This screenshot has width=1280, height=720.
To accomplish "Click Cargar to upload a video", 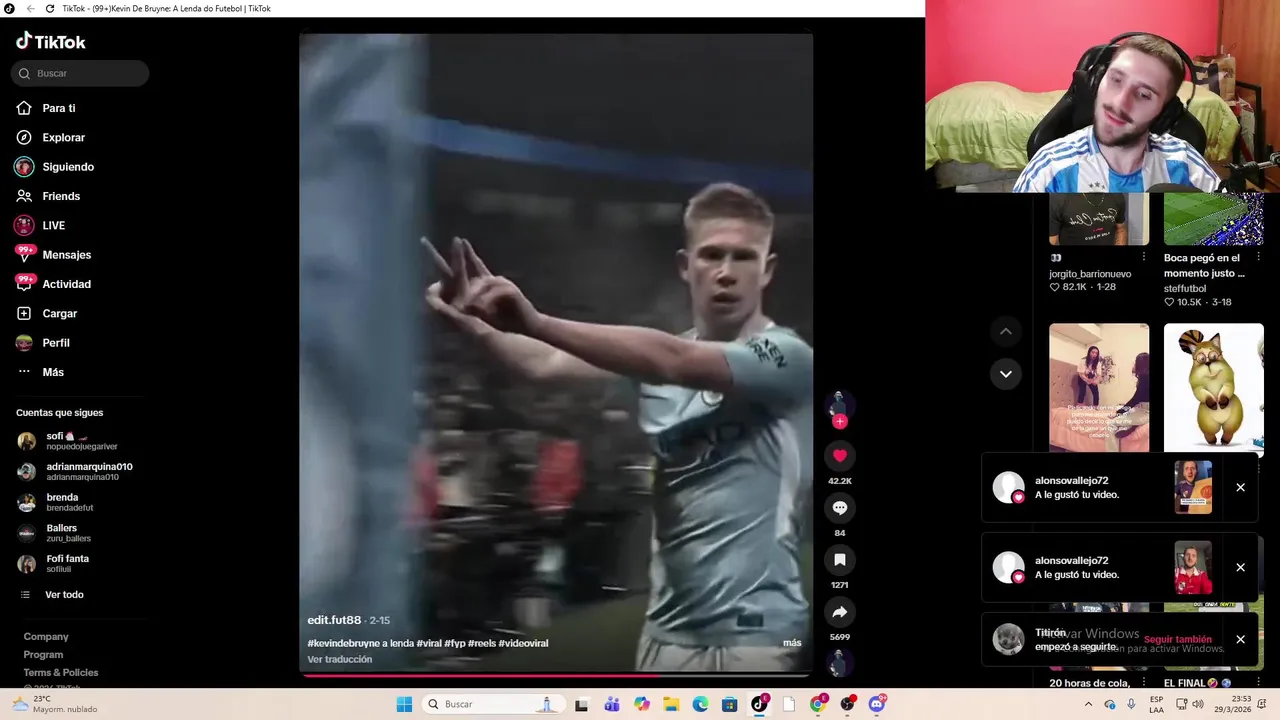I will pyautogui.click(x=59, y=313).
